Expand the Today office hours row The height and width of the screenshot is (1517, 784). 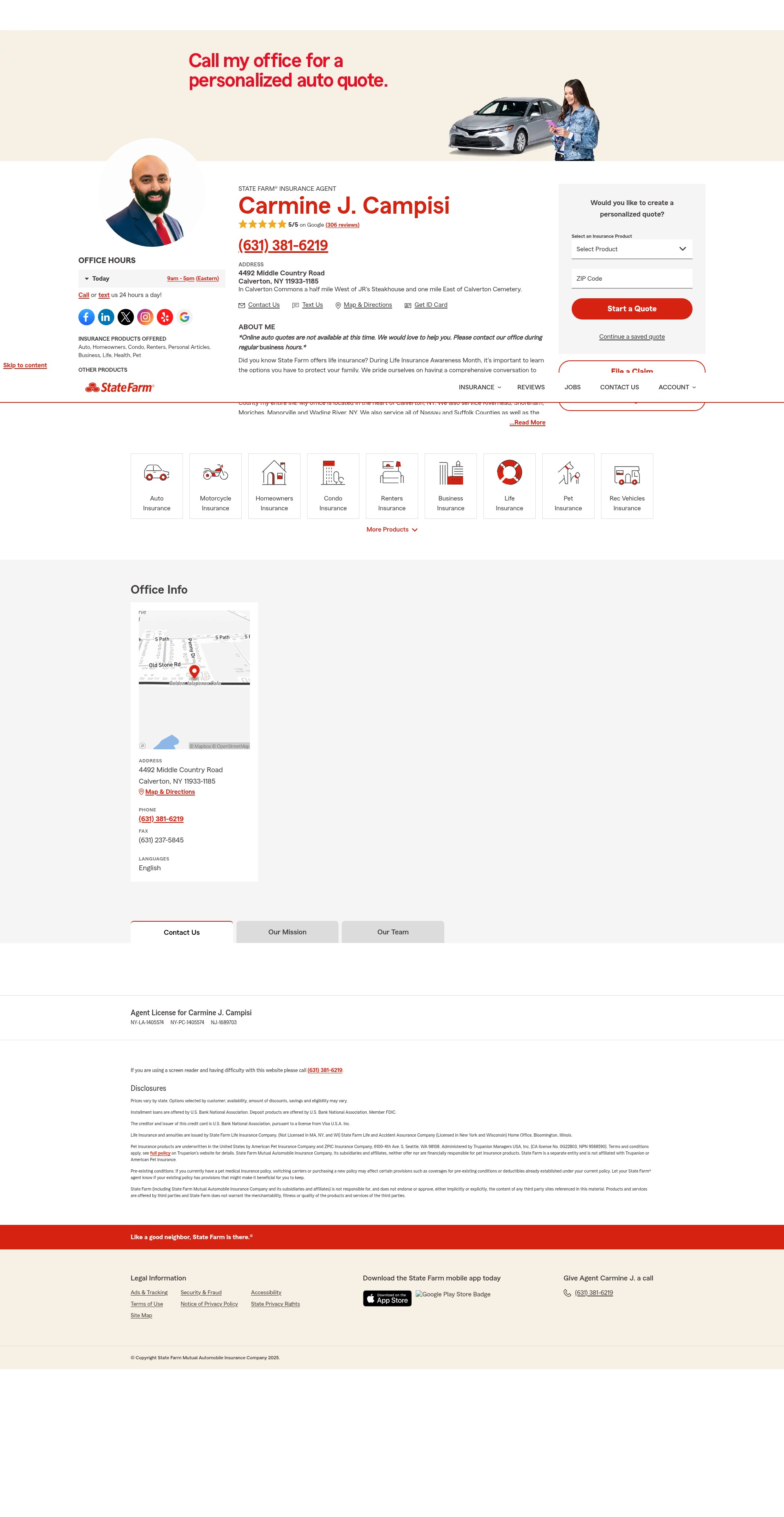pyautogui.click(x=152, y=279)
